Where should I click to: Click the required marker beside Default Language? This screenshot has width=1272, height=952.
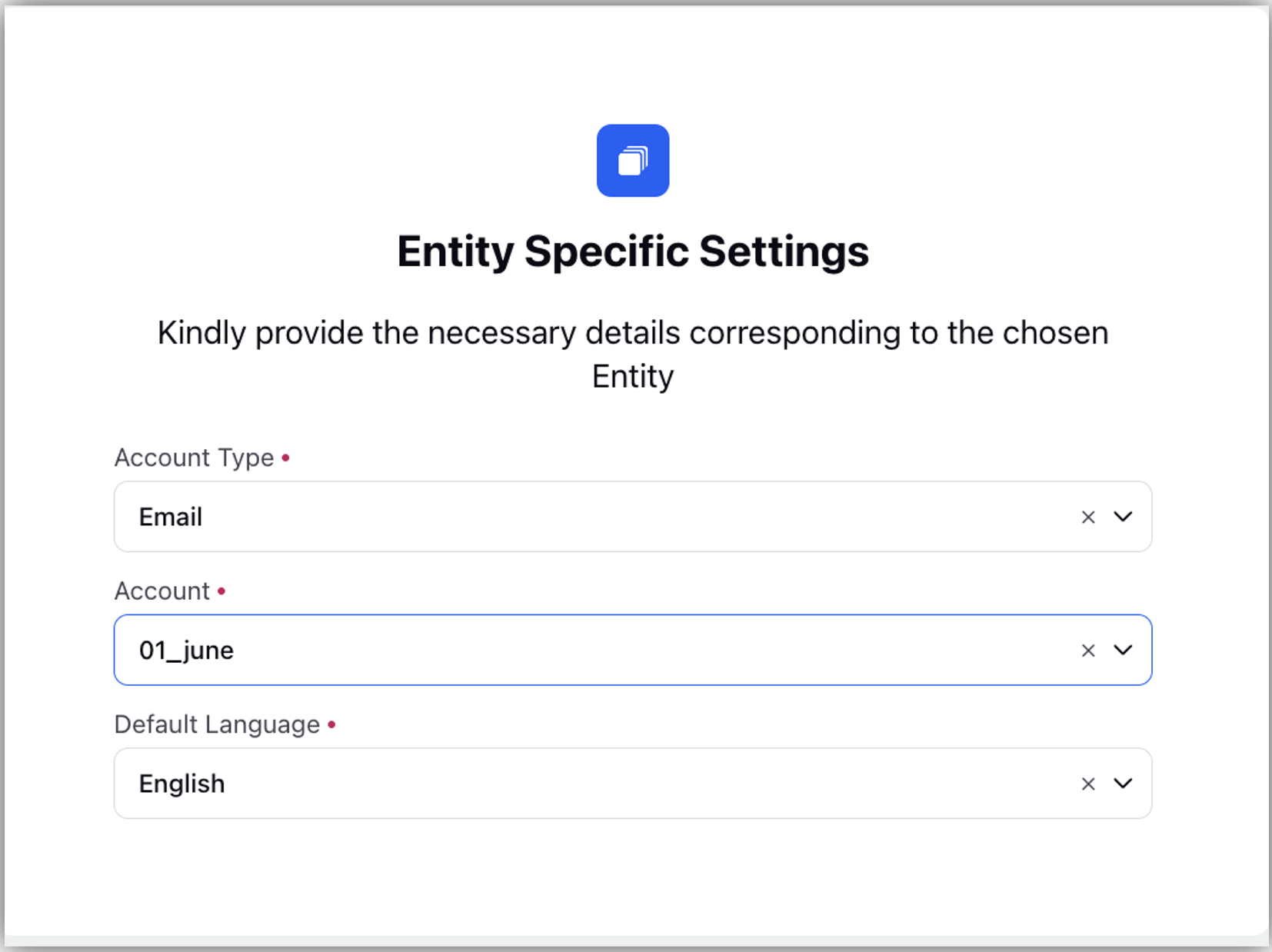pos(331,724)
